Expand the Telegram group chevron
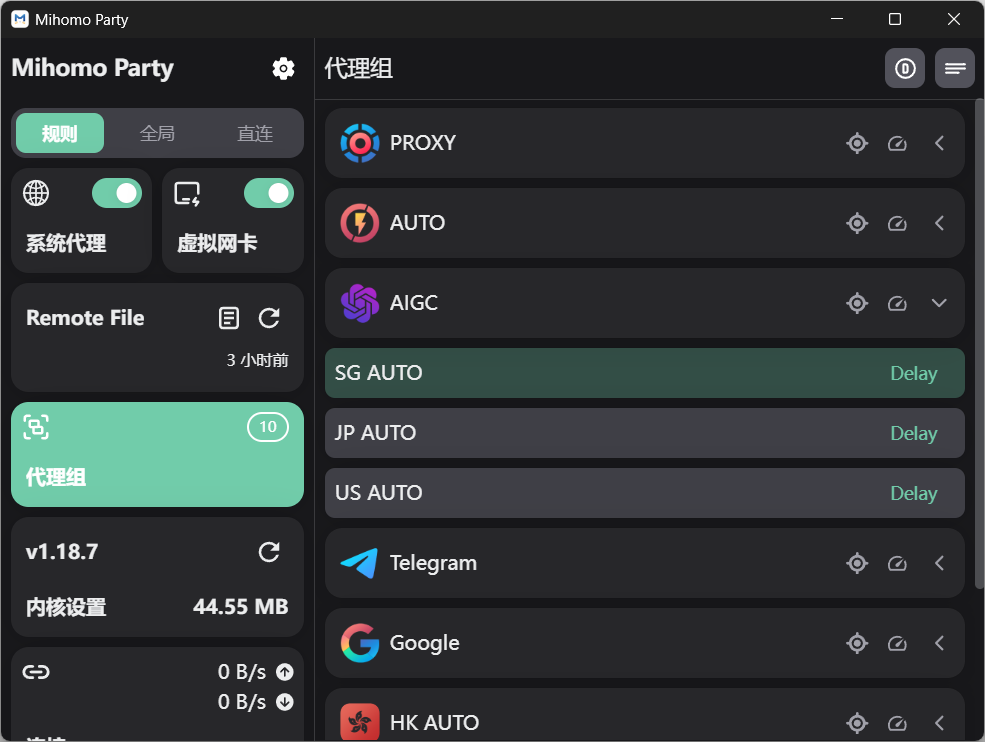Screen dimensions: 985x742 [939, 563]
